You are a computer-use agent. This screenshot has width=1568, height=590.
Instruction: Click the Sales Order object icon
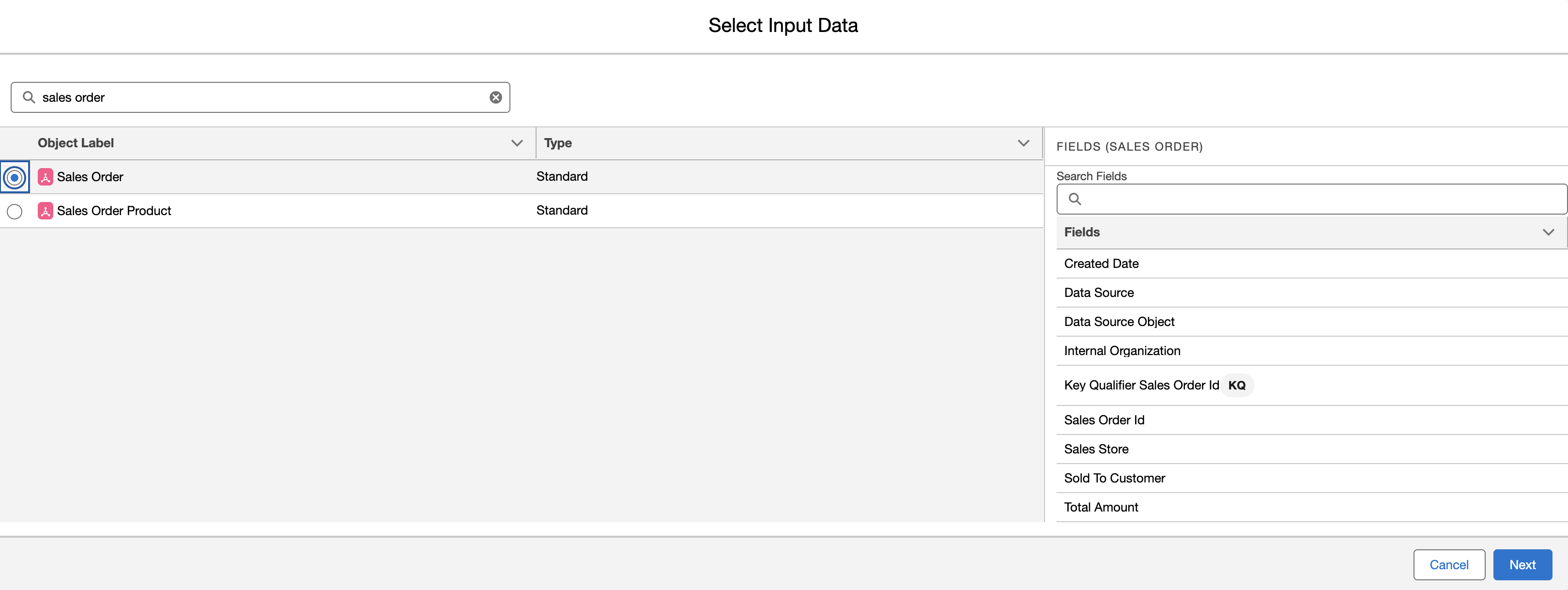pos(46,177)
